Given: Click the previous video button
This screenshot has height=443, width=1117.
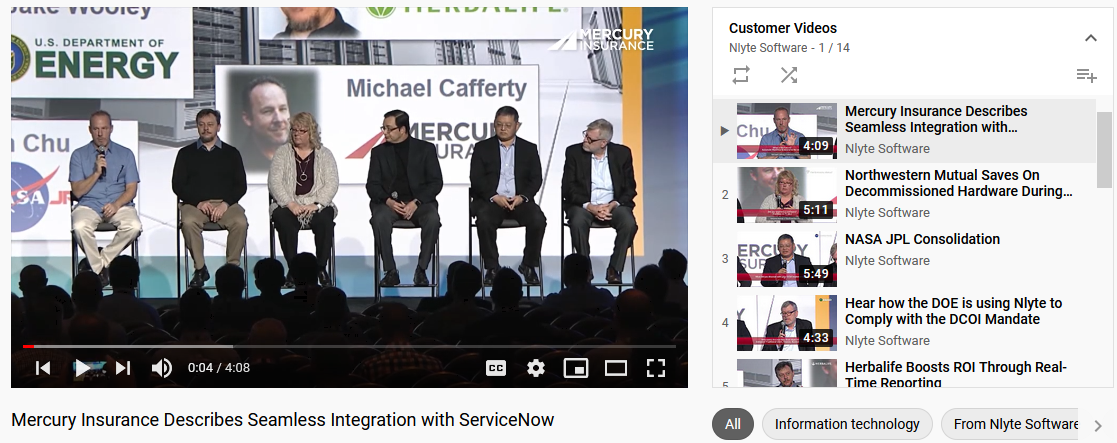Looking at the screenshot, I should point(43,368).
